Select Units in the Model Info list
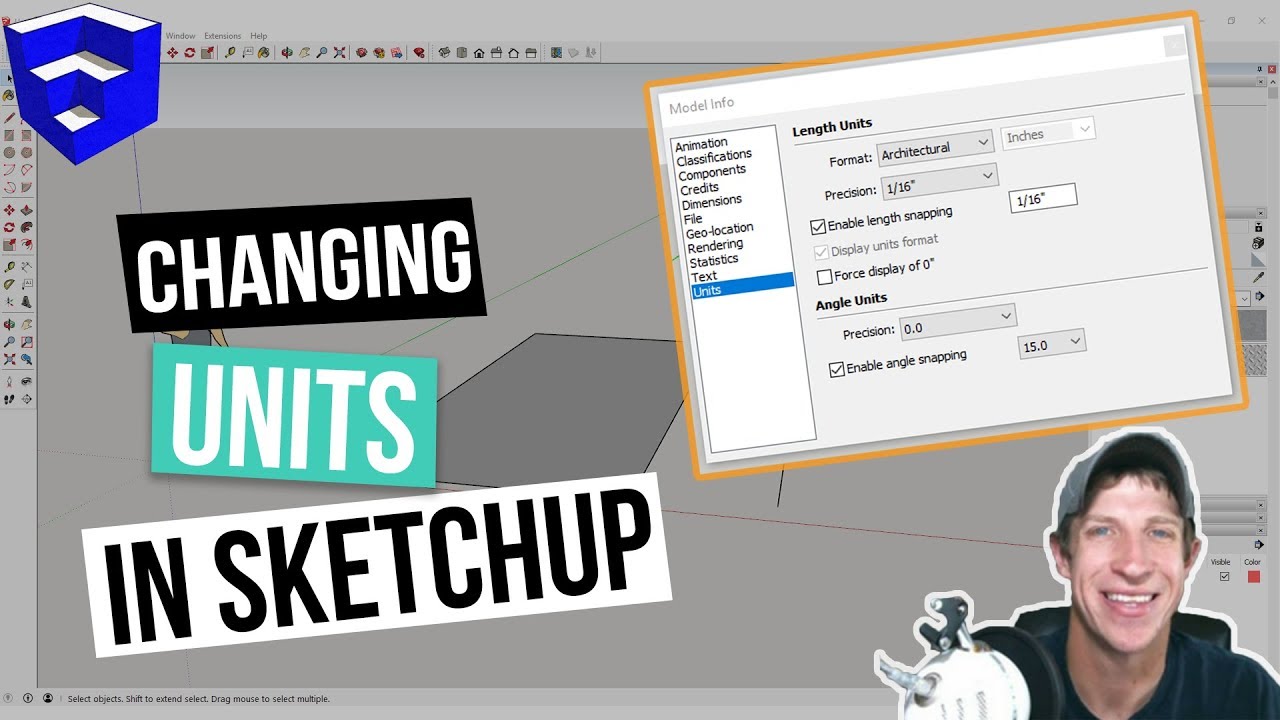 [742, 287]
